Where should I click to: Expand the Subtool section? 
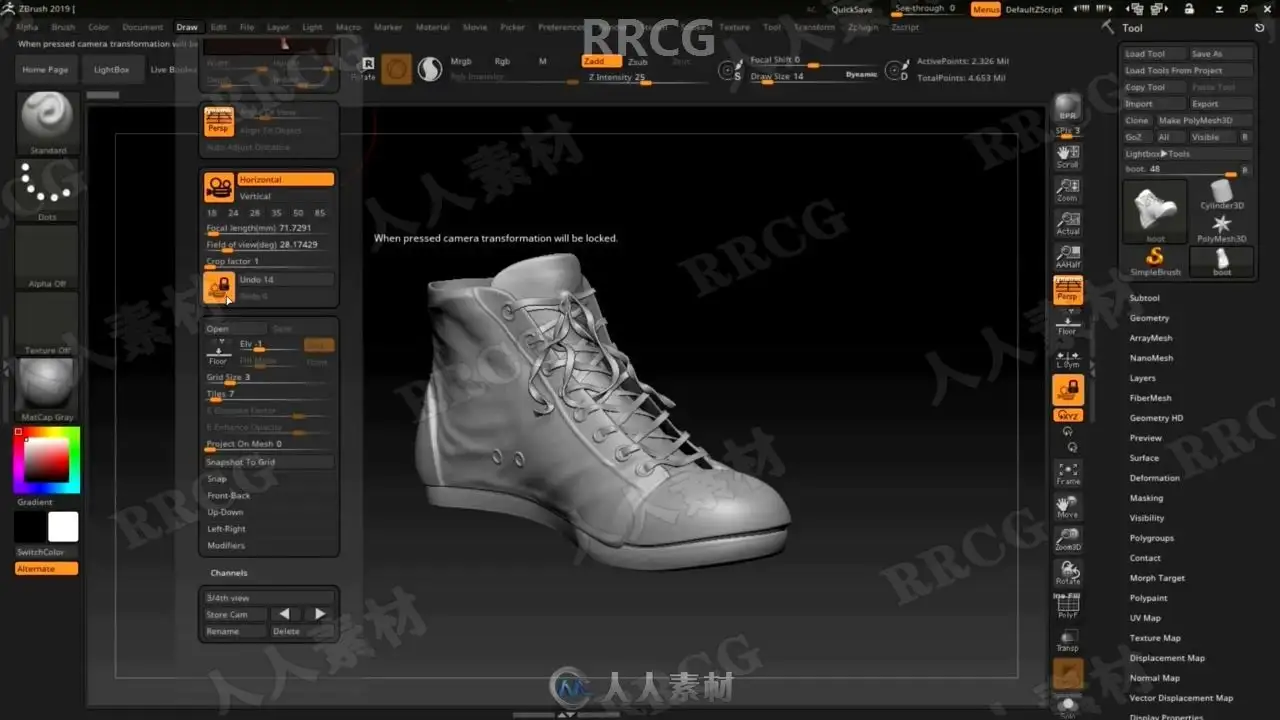(1144, 298)
